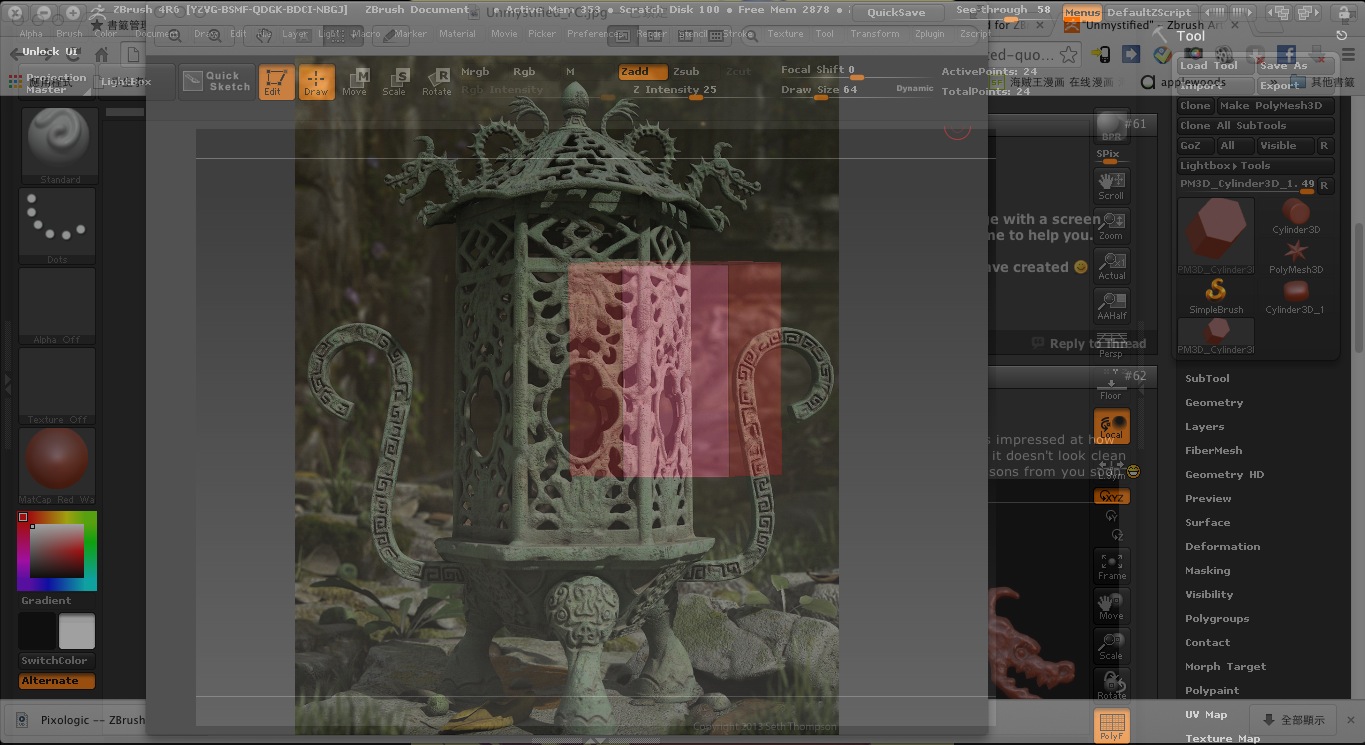
Task: Select the PolyMesh3D star tool
Action: tap(1296, 257)
